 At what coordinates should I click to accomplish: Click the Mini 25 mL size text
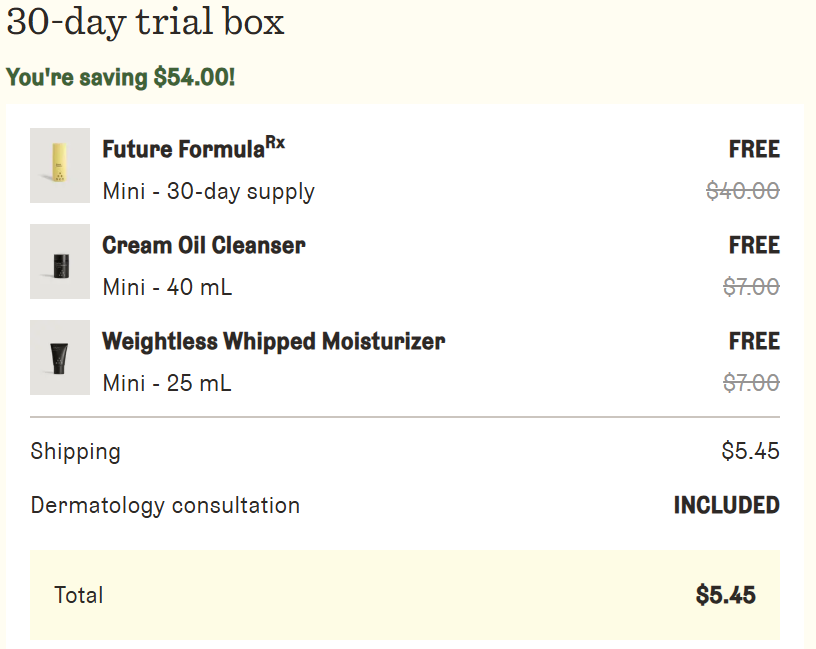pos(167,383)
